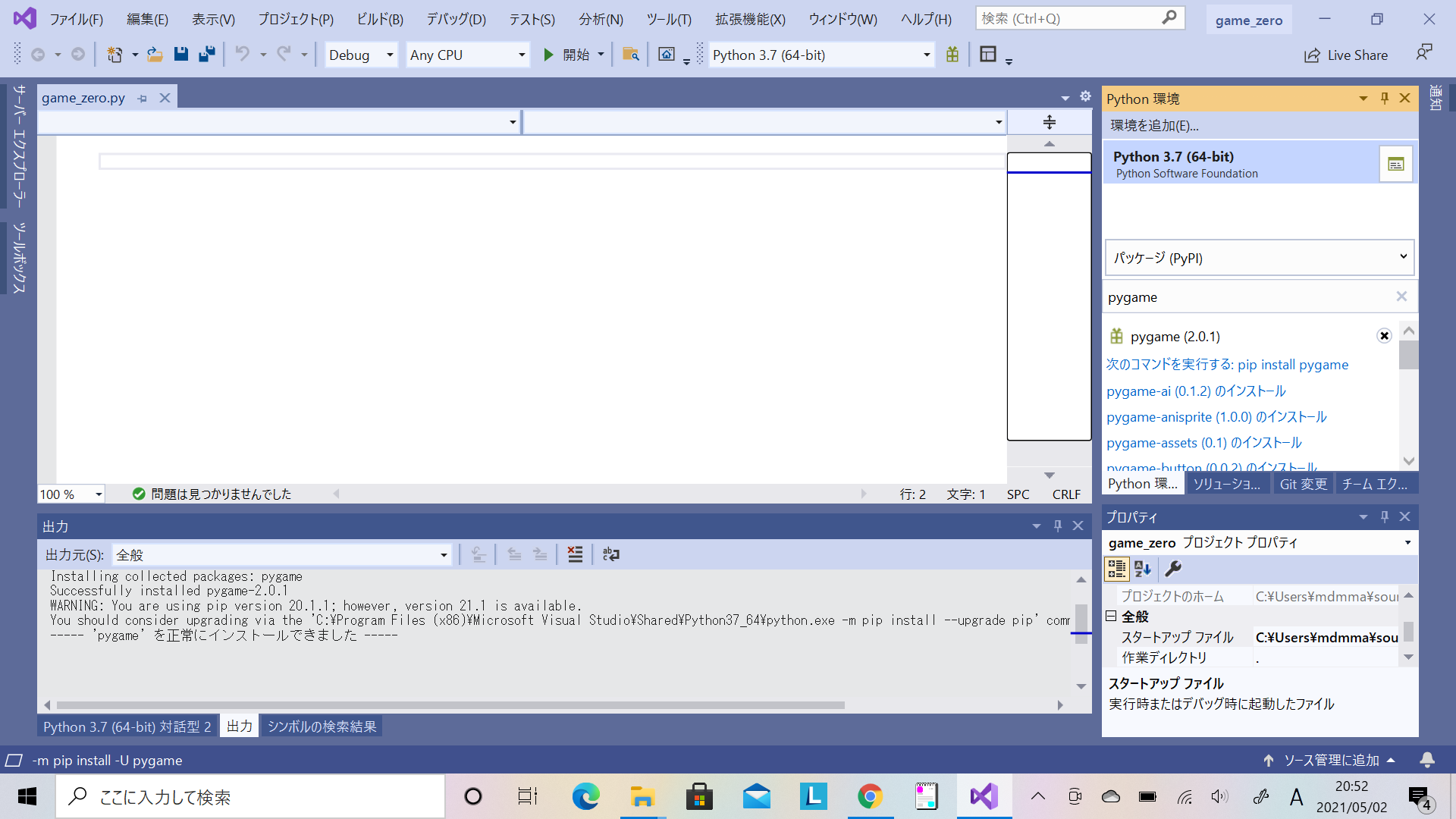Clear all output messages
Image resolution: width=1456 pixels, height=819 pixels.
pyautogui.click(x=575, y=554)
